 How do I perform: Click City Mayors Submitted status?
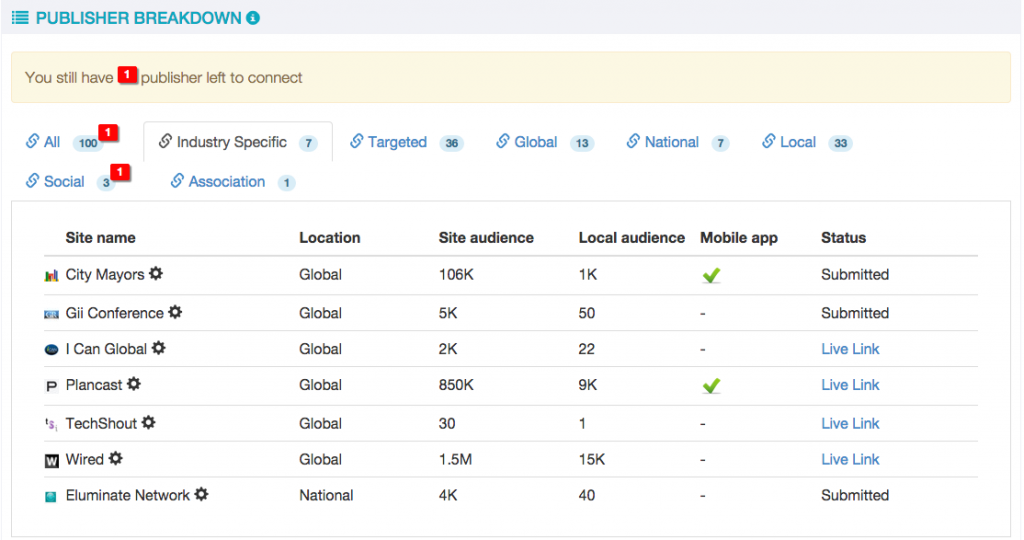point(854,274)
